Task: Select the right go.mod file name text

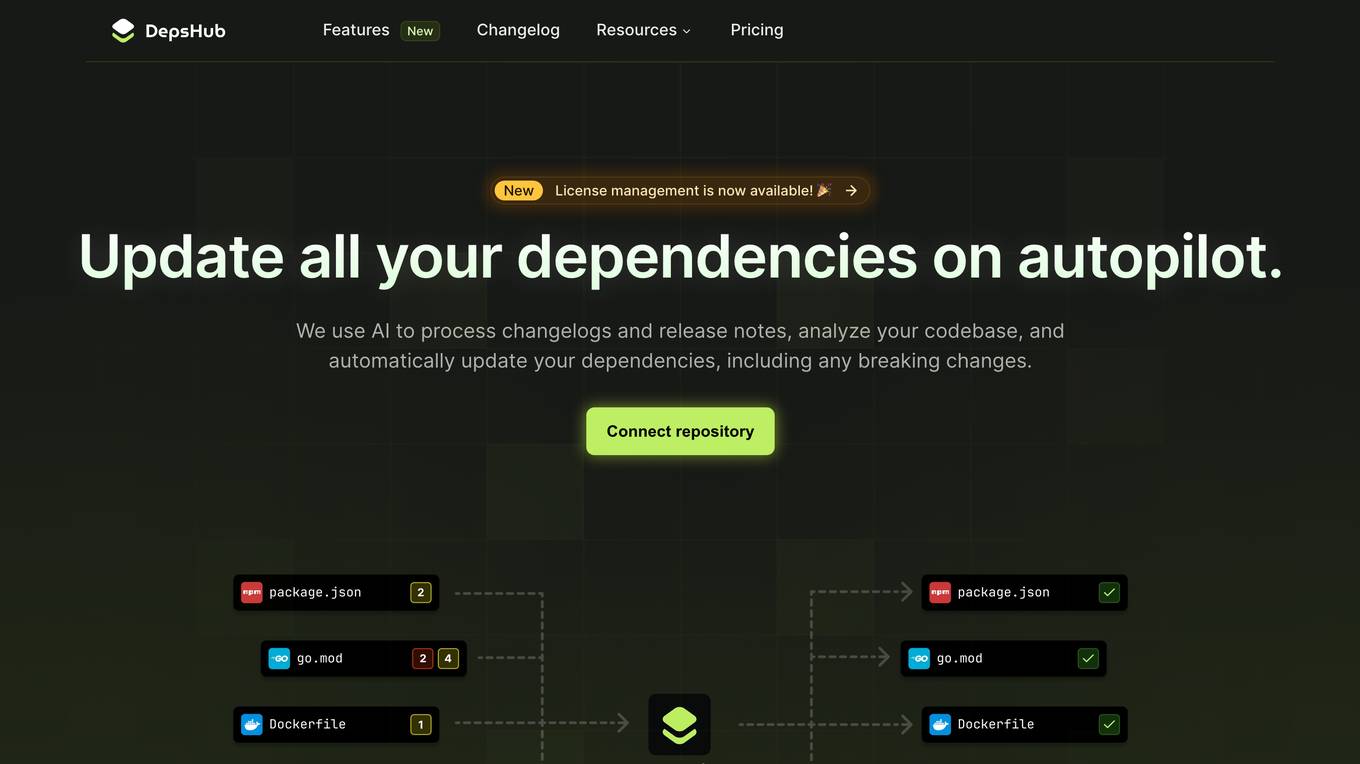Action: tap(960, 658)
